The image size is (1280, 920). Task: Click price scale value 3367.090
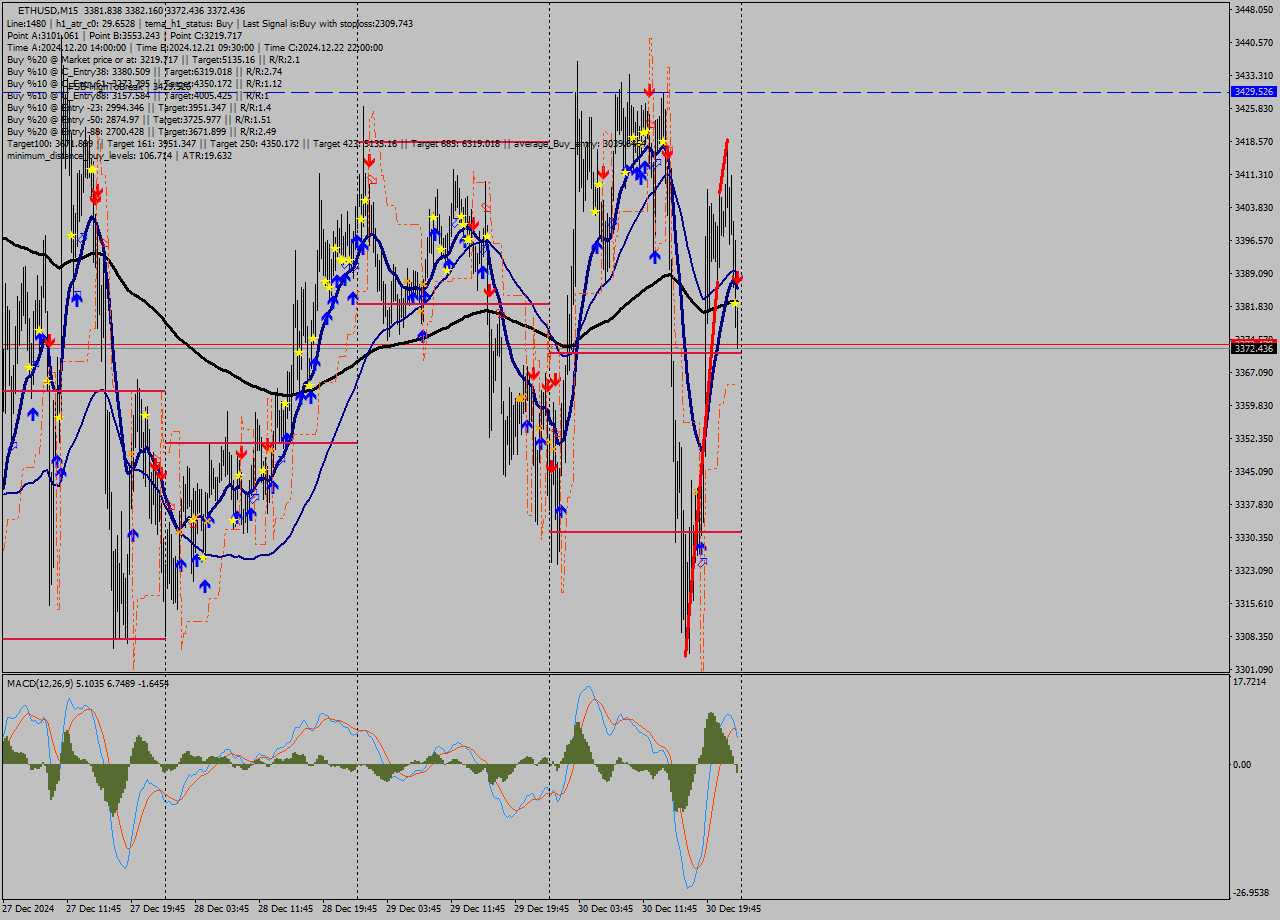pos(1253,372)
